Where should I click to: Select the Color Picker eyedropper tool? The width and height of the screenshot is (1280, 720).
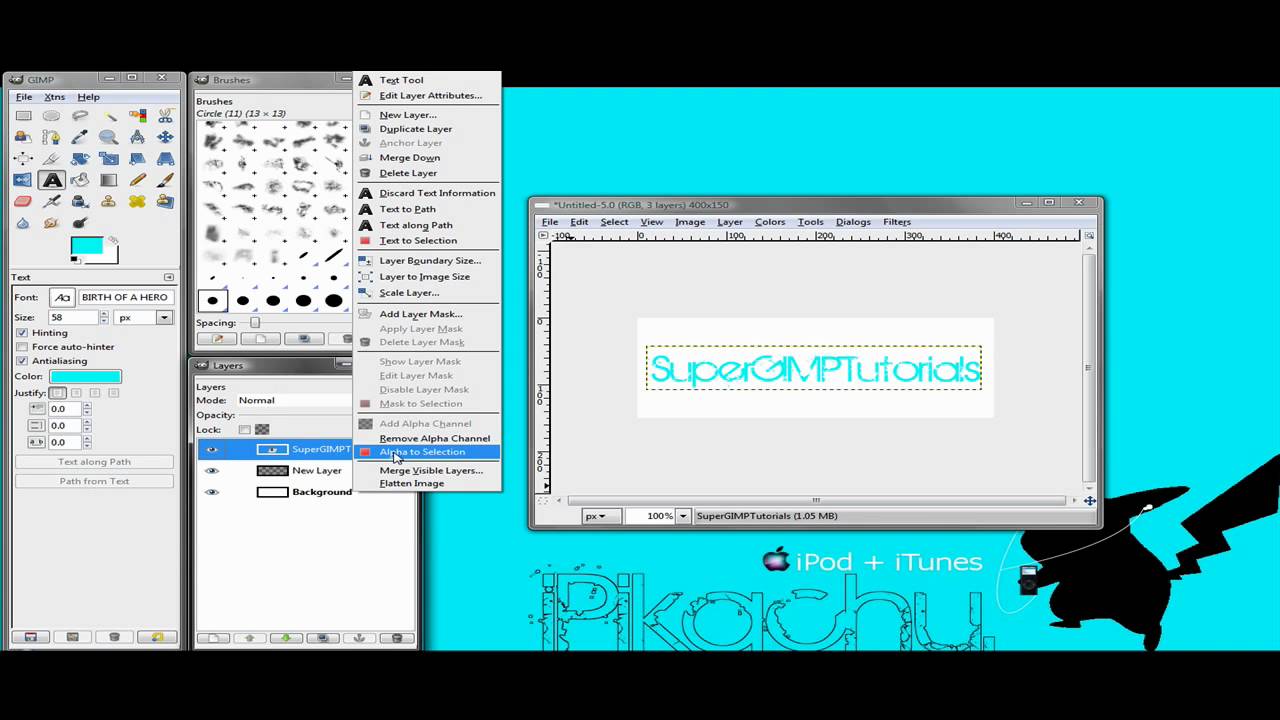[x=80, y=137]
